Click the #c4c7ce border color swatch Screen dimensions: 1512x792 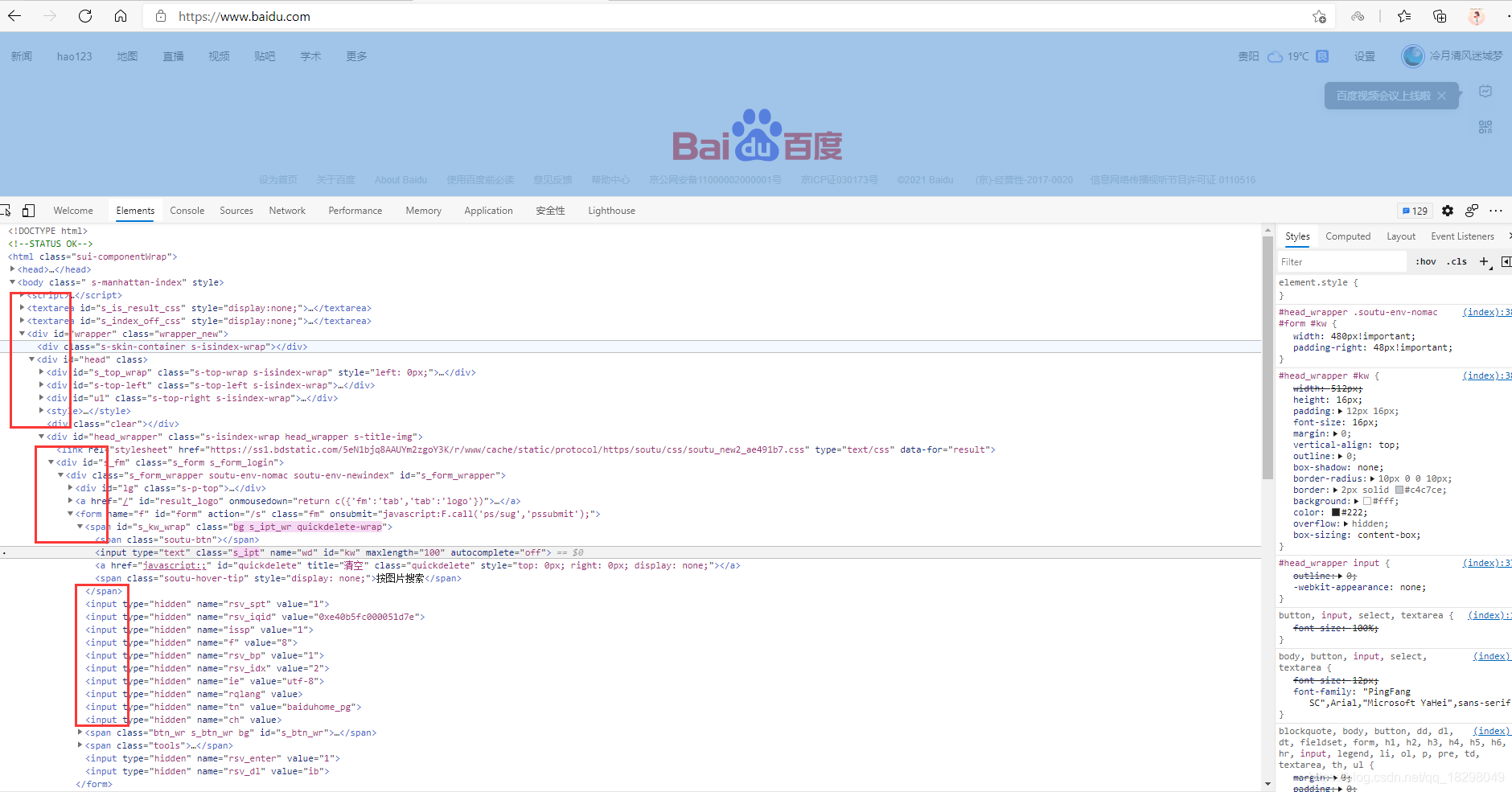(x=1399, y=490)
